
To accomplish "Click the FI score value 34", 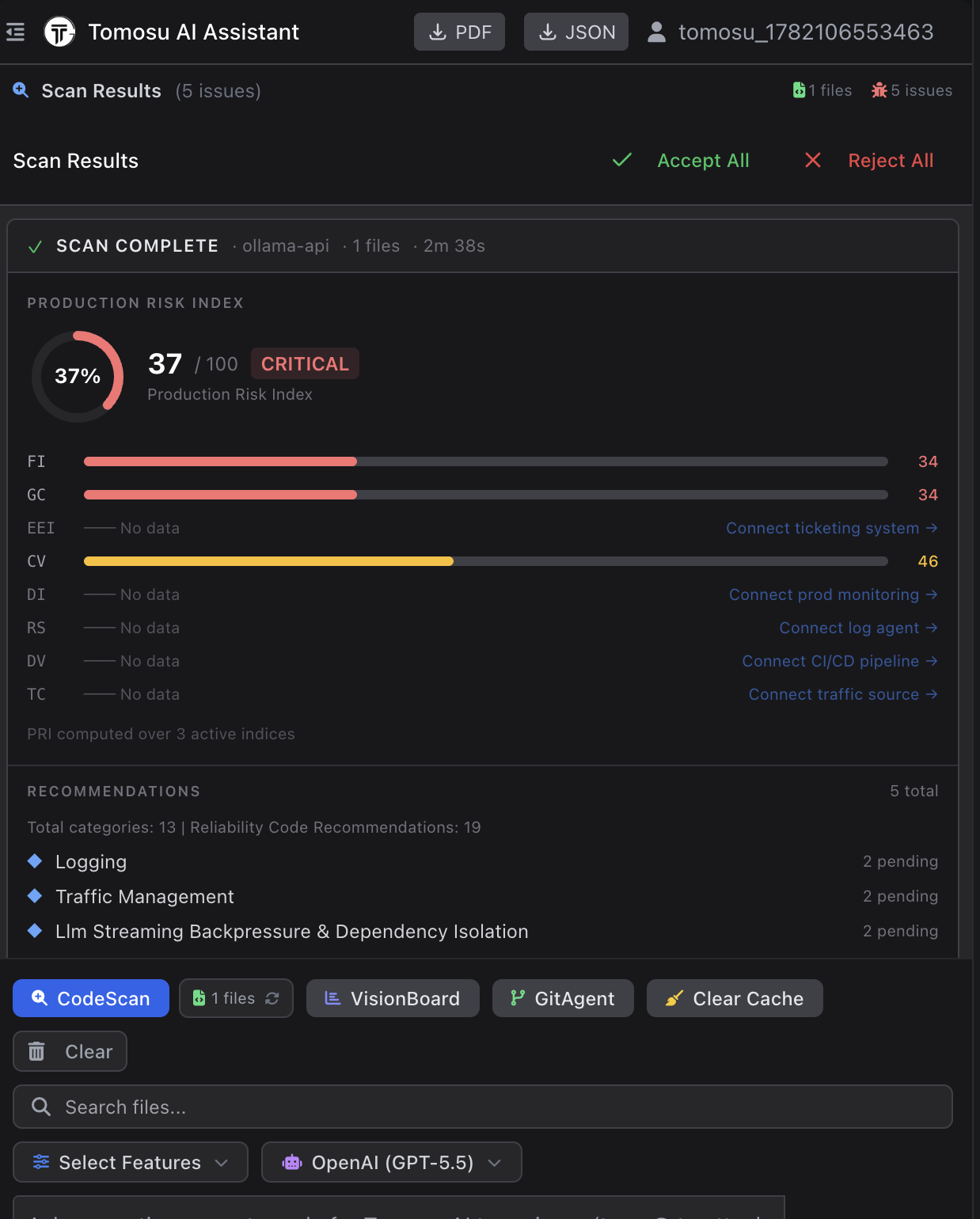I will [x=928, y=461].
